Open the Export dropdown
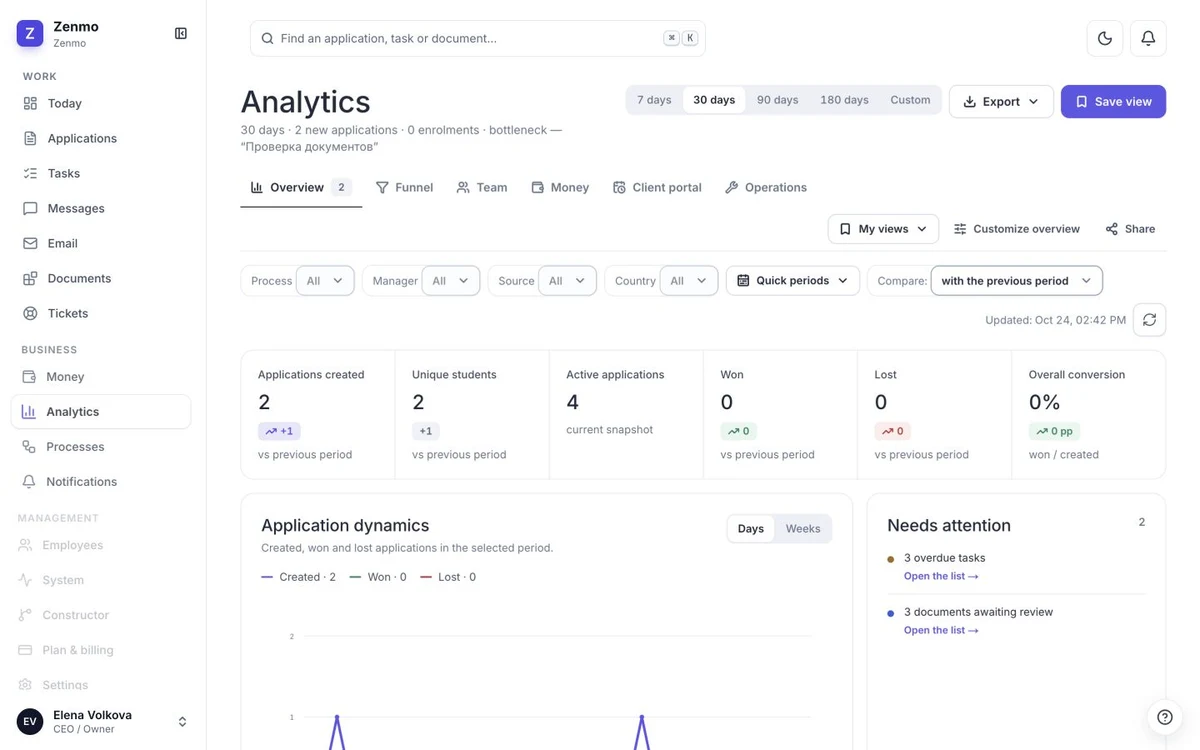 pyautogui.click(x=1001, y=101)
